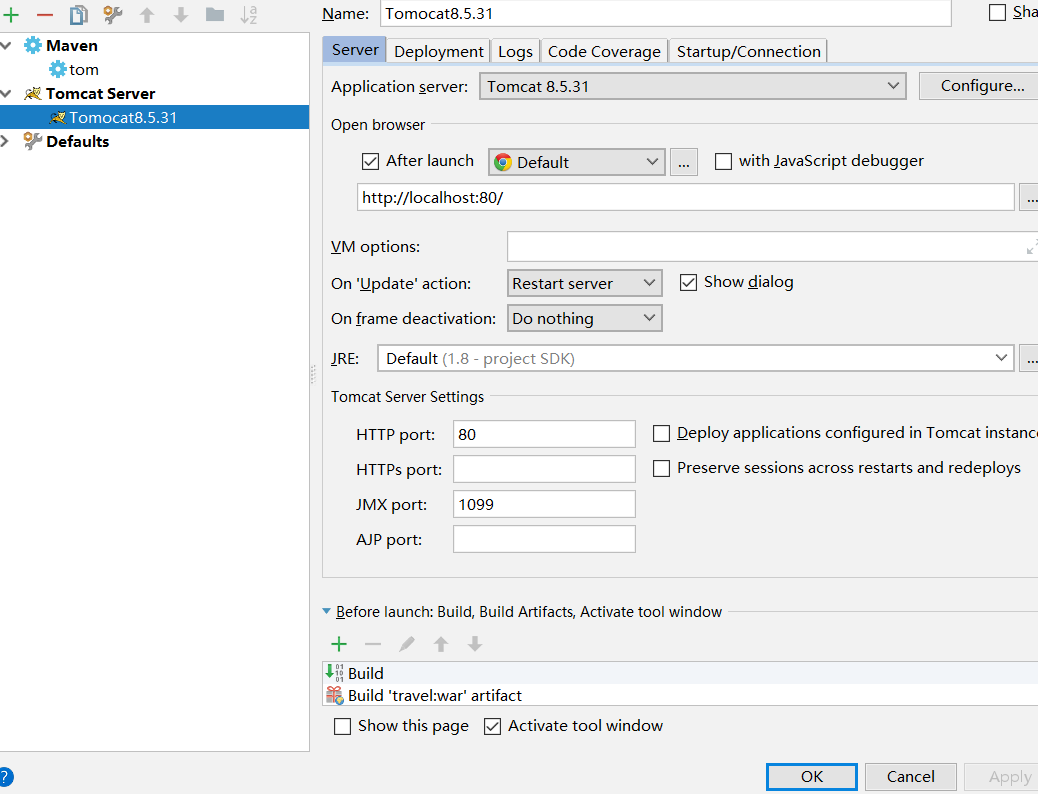1038x794 pixels.
Task: Open On 'Update' action dropdown
Action: pyautogui.click(x=585, y=283)
